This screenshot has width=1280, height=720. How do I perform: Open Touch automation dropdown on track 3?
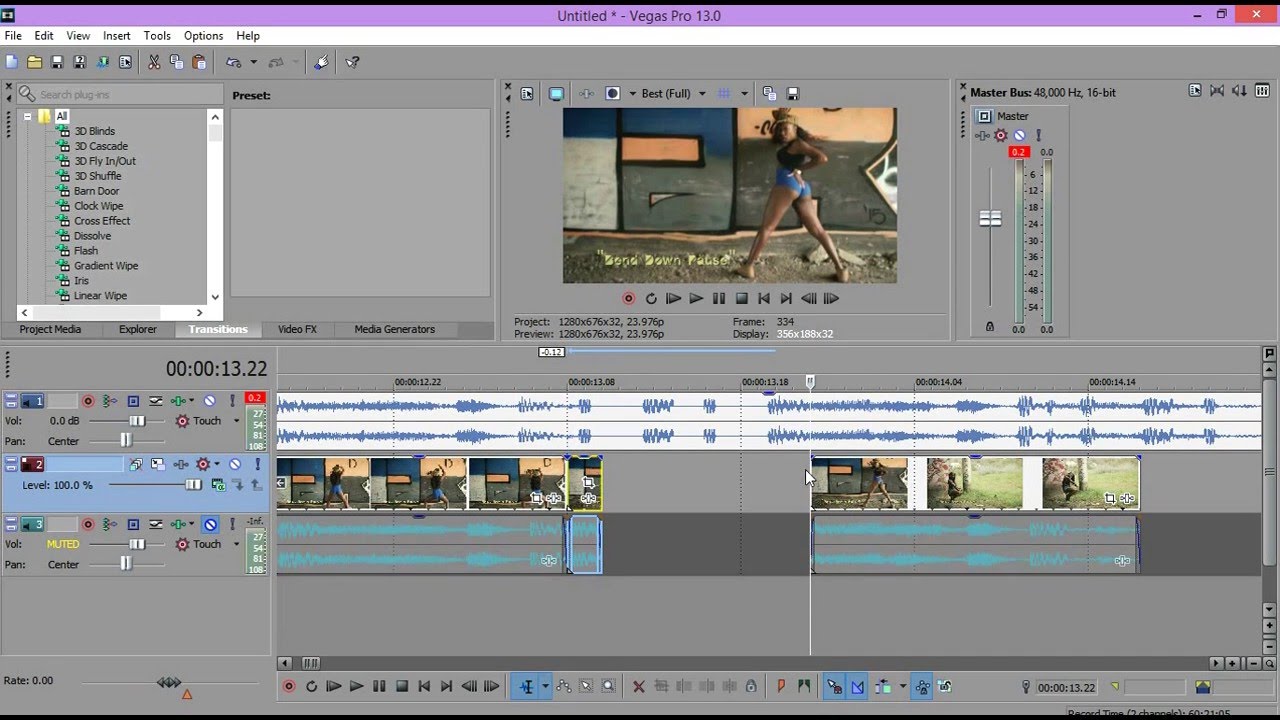237,544
